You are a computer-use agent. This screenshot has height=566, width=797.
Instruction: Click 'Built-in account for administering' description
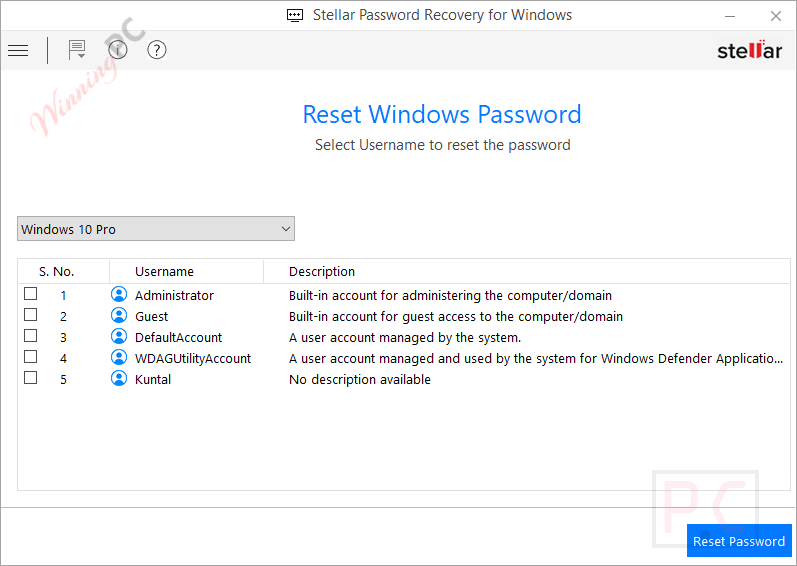tap(450, 295)
